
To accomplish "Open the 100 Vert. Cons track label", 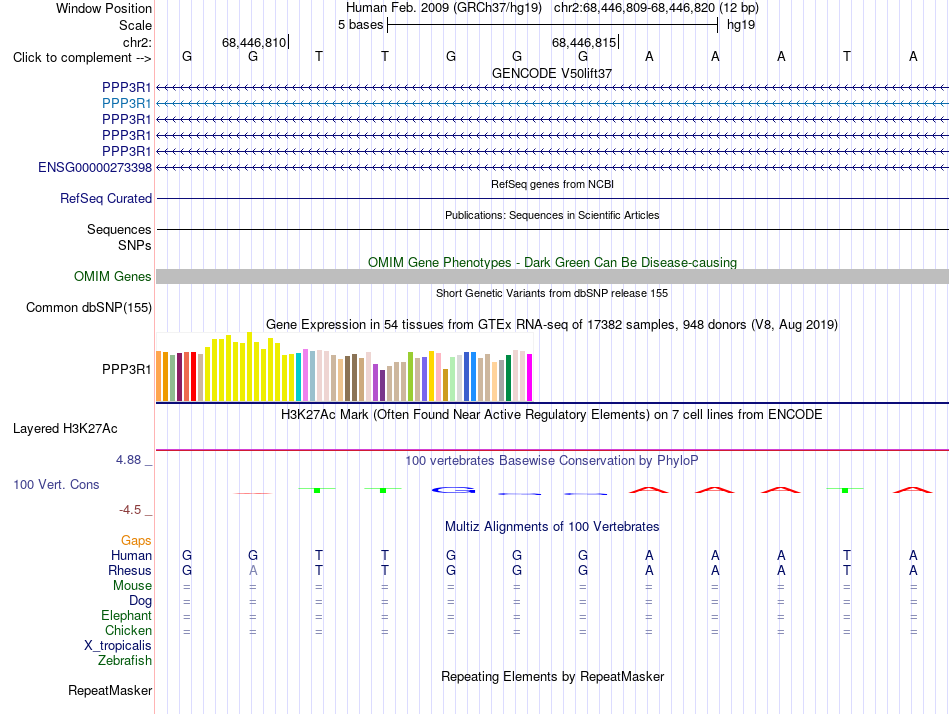I will click(56, 484).
